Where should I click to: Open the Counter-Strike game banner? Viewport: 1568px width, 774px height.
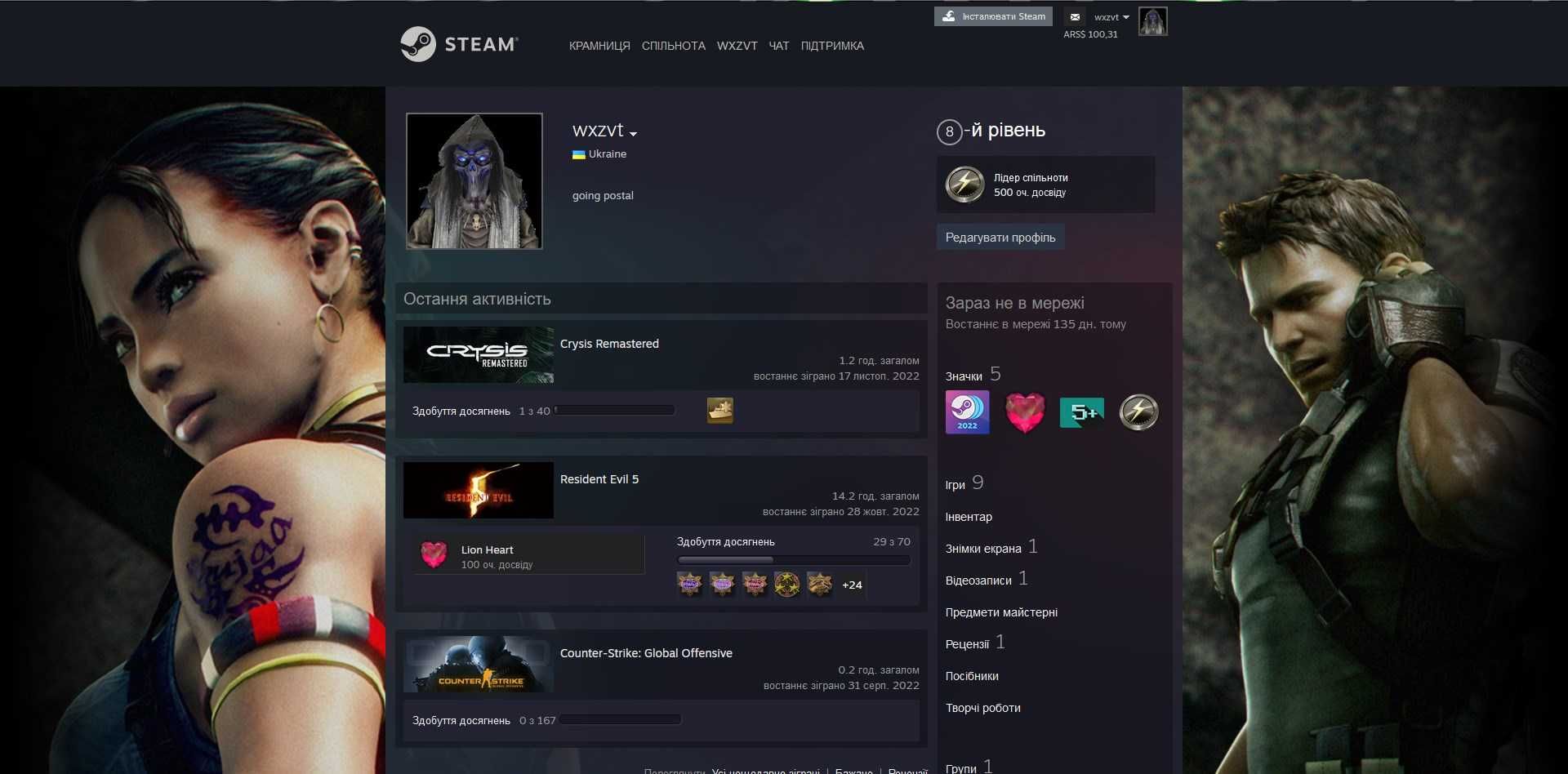point(479,665)
